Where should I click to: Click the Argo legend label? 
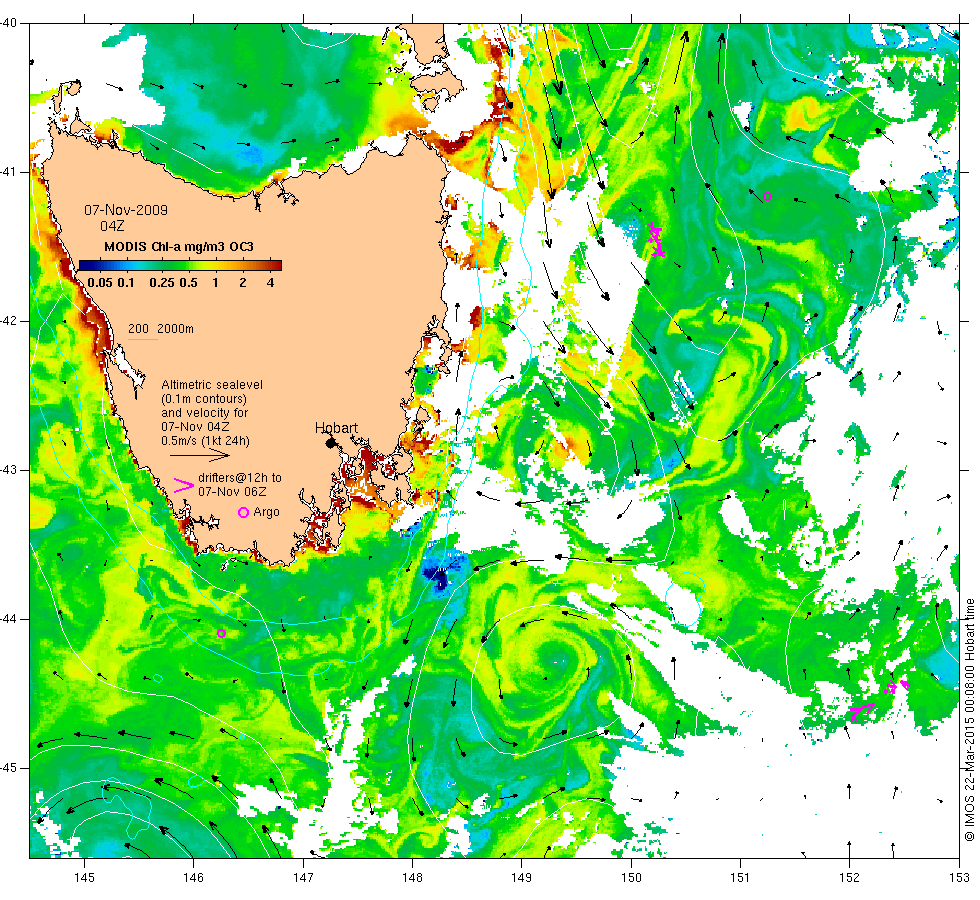(266, 512)
